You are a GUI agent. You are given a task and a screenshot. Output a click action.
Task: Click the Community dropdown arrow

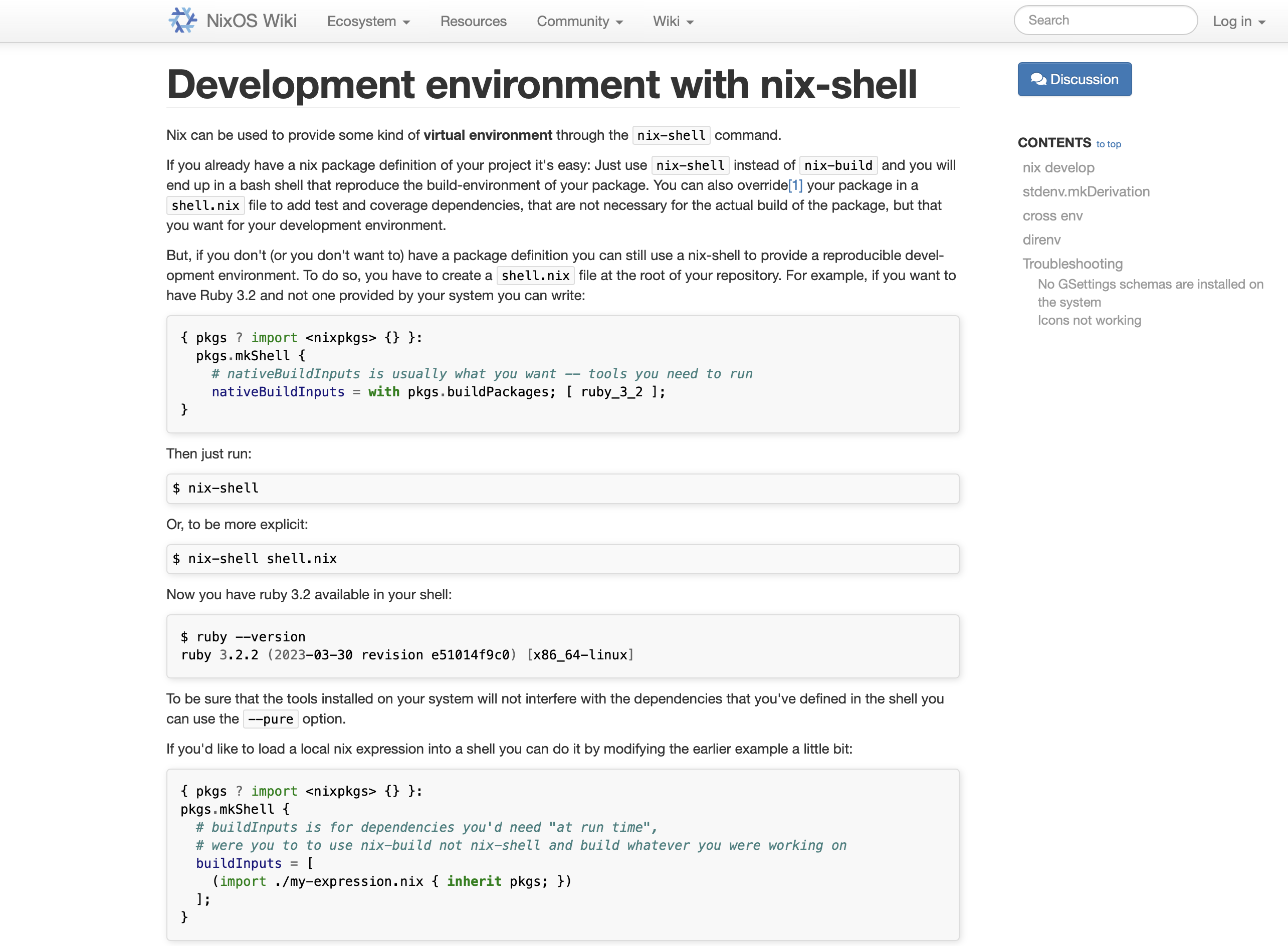(619, 23)
